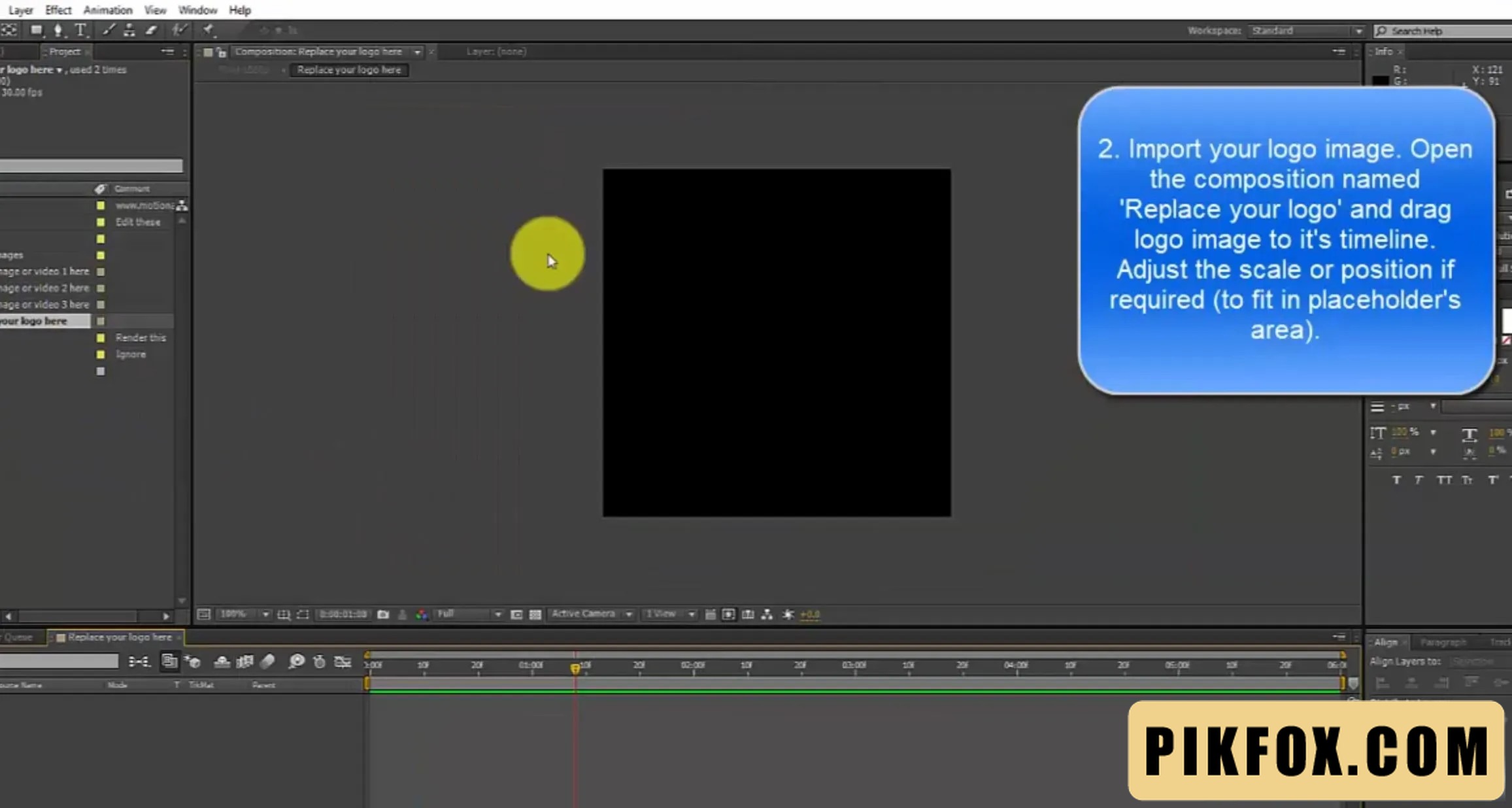Open the Active Camera view dropdown
Image resolution: width=1512 pixels, height=808 pixels.
click(x=591, y=614)
